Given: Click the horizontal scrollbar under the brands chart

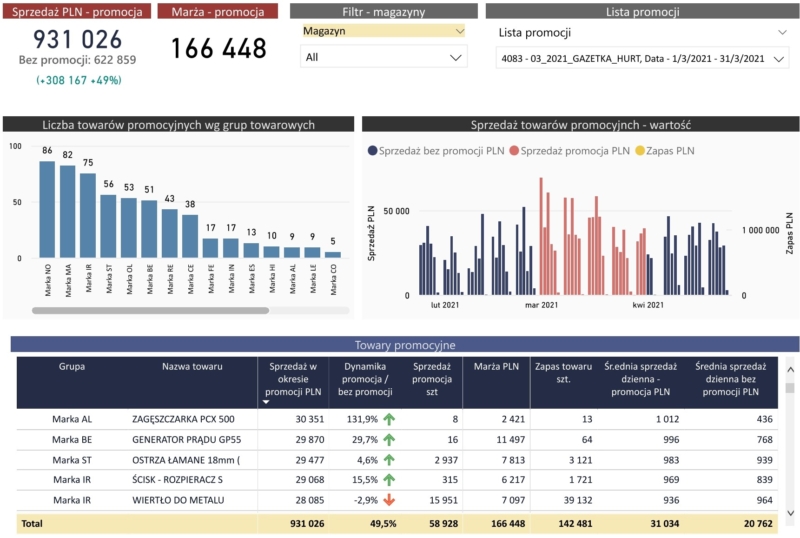Looking at the screenshot, I should click(150, 310).
